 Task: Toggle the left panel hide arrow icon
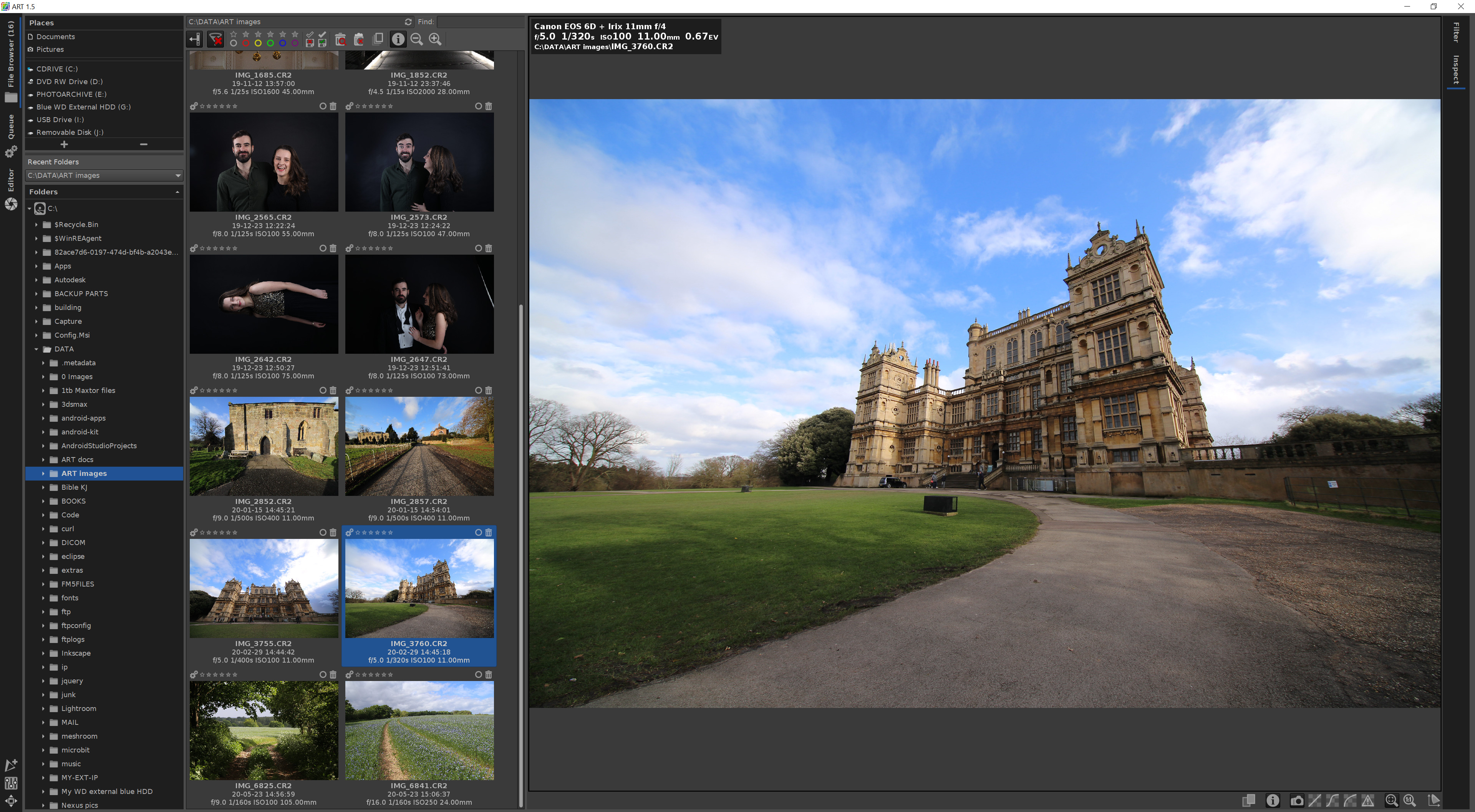pyautogui.click(x=194, y=40)
